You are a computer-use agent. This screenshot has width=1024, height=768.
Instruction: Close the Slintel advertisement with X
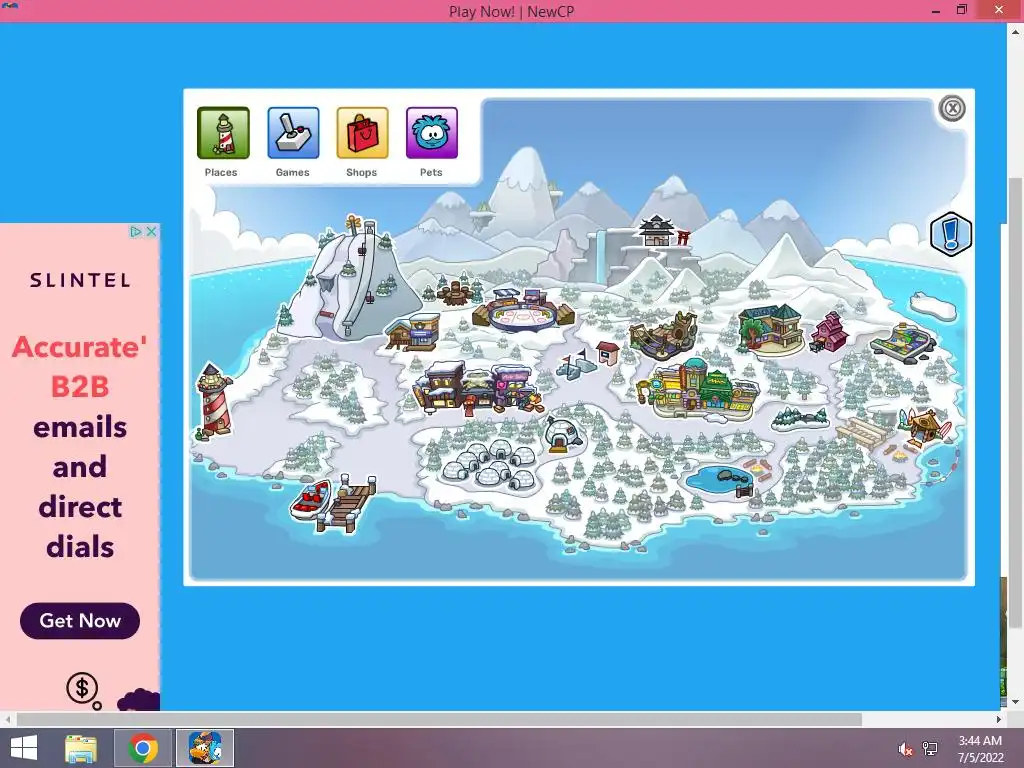pyautogui.click(x=152, y=232)
